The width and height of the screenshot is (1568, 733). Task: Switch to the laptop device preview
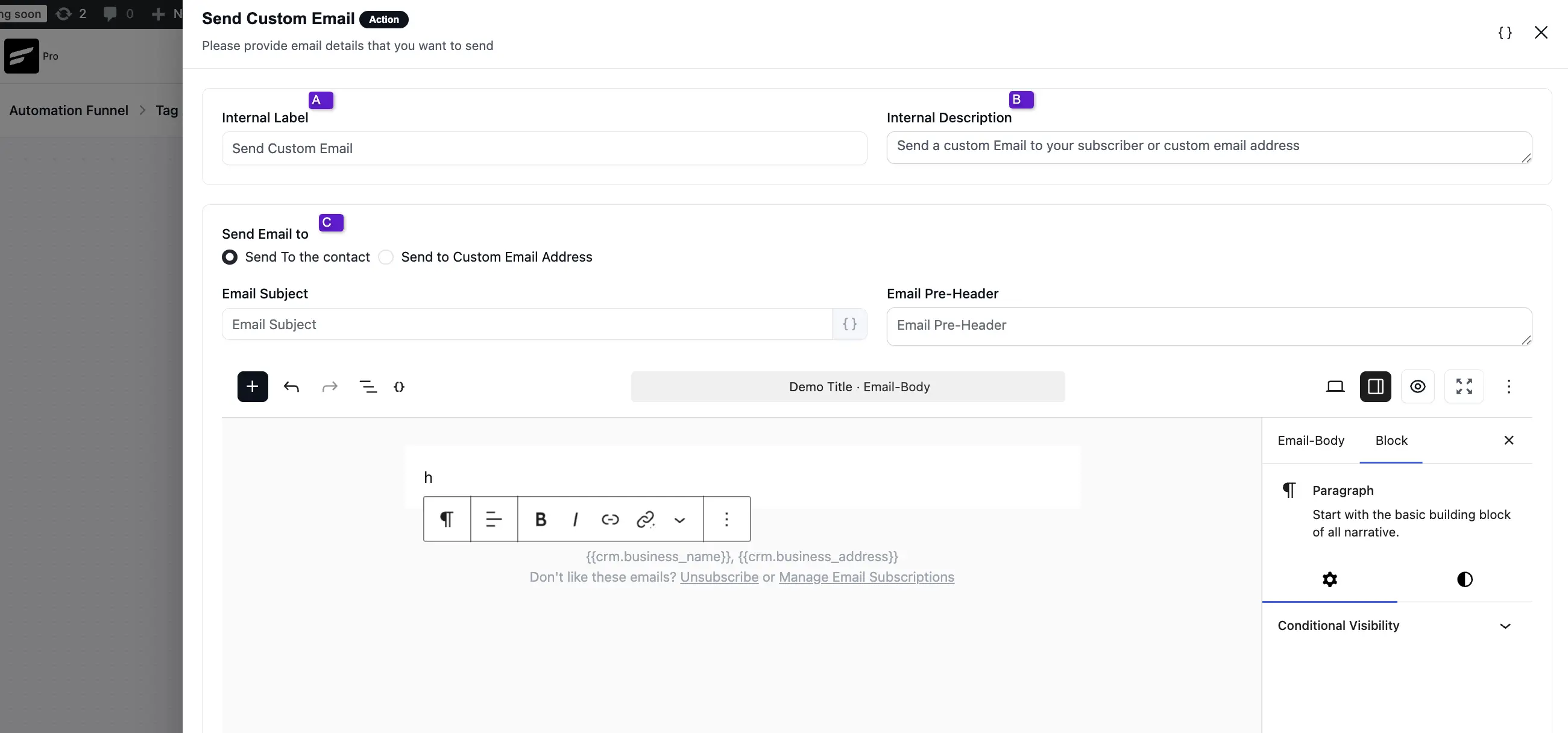(x=1335, y=386)
